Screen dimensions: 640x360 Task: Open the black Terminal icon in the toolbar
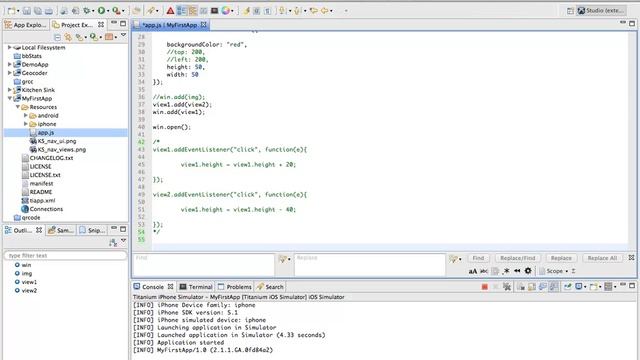(214, 11)
